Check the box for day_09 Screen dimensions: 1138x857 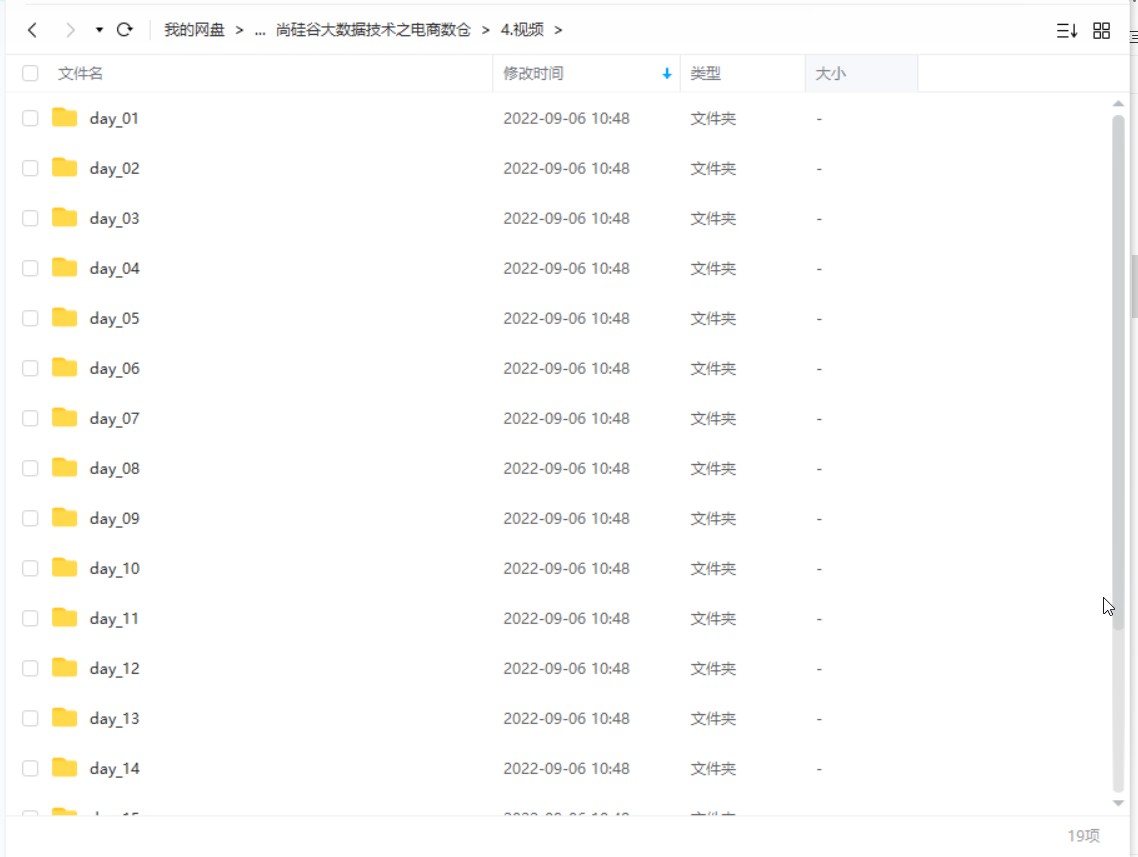click(30, 518)
